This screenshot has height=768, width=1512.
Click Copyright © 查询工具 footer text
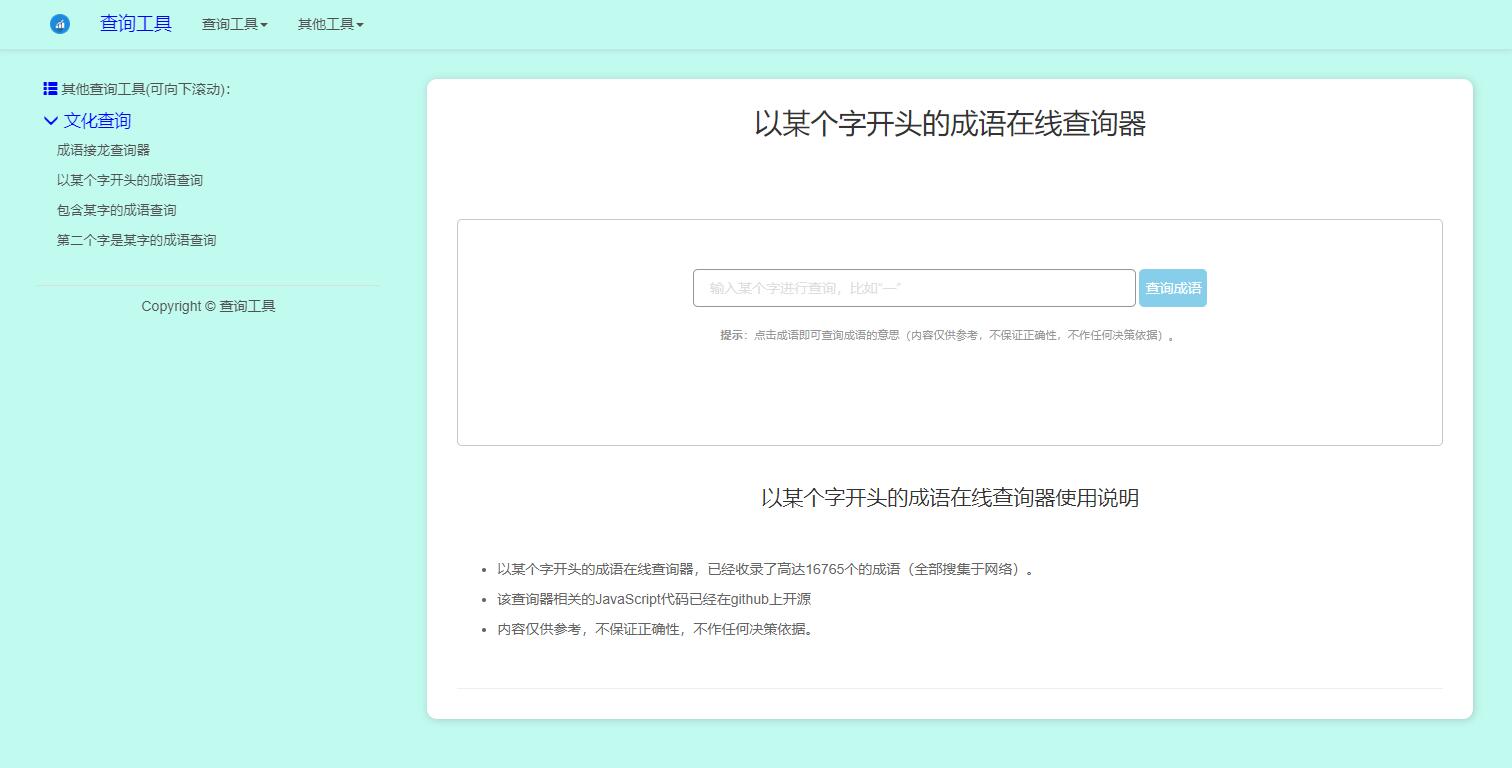click(x=208, y=306)
